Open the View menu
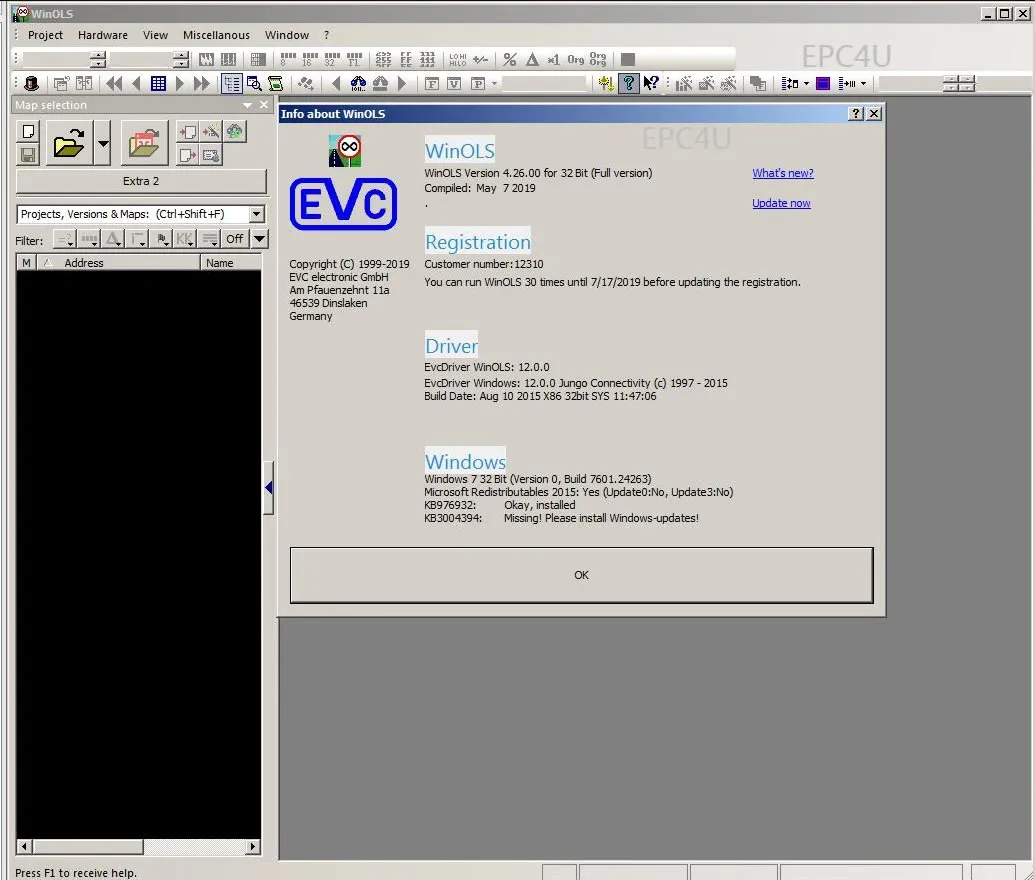 click(x=155, y=35)
